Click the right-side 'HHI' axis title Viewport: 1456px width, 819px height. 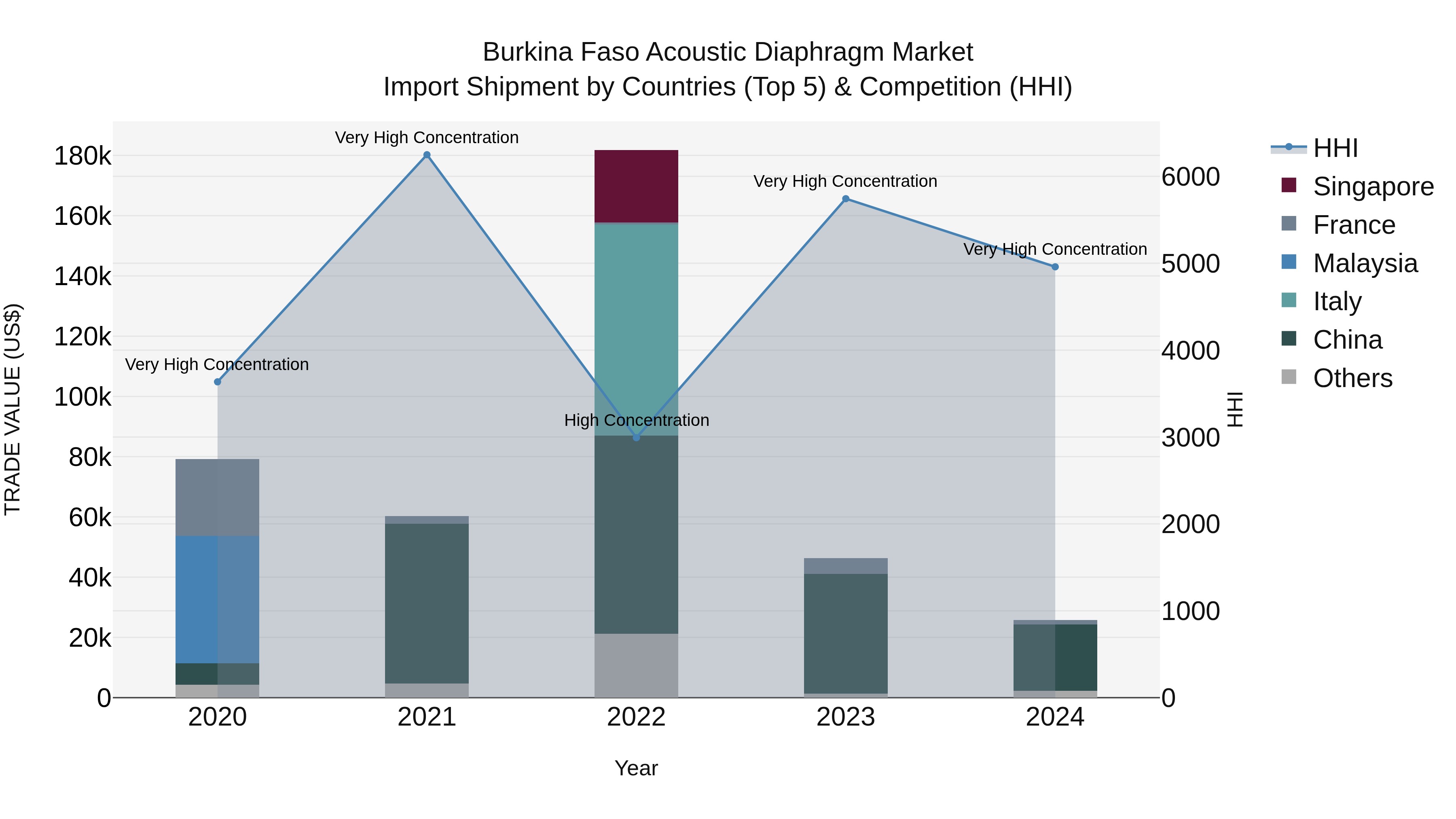1236,409
